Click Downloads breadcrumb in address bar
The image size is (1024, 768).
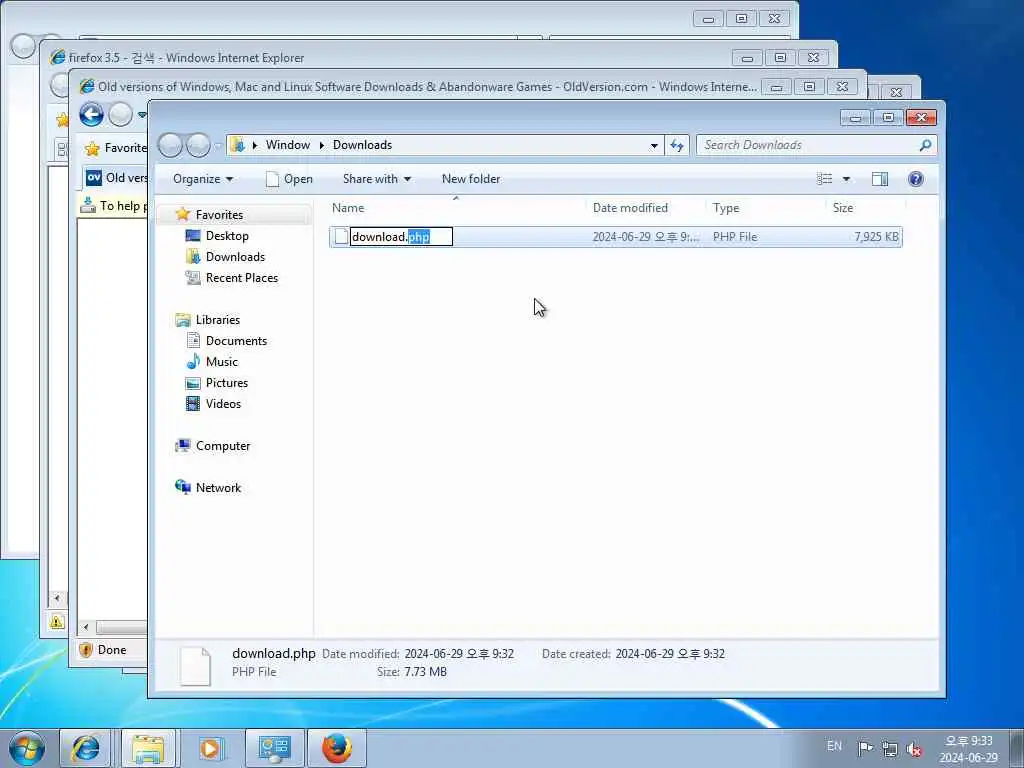point(362,145)
